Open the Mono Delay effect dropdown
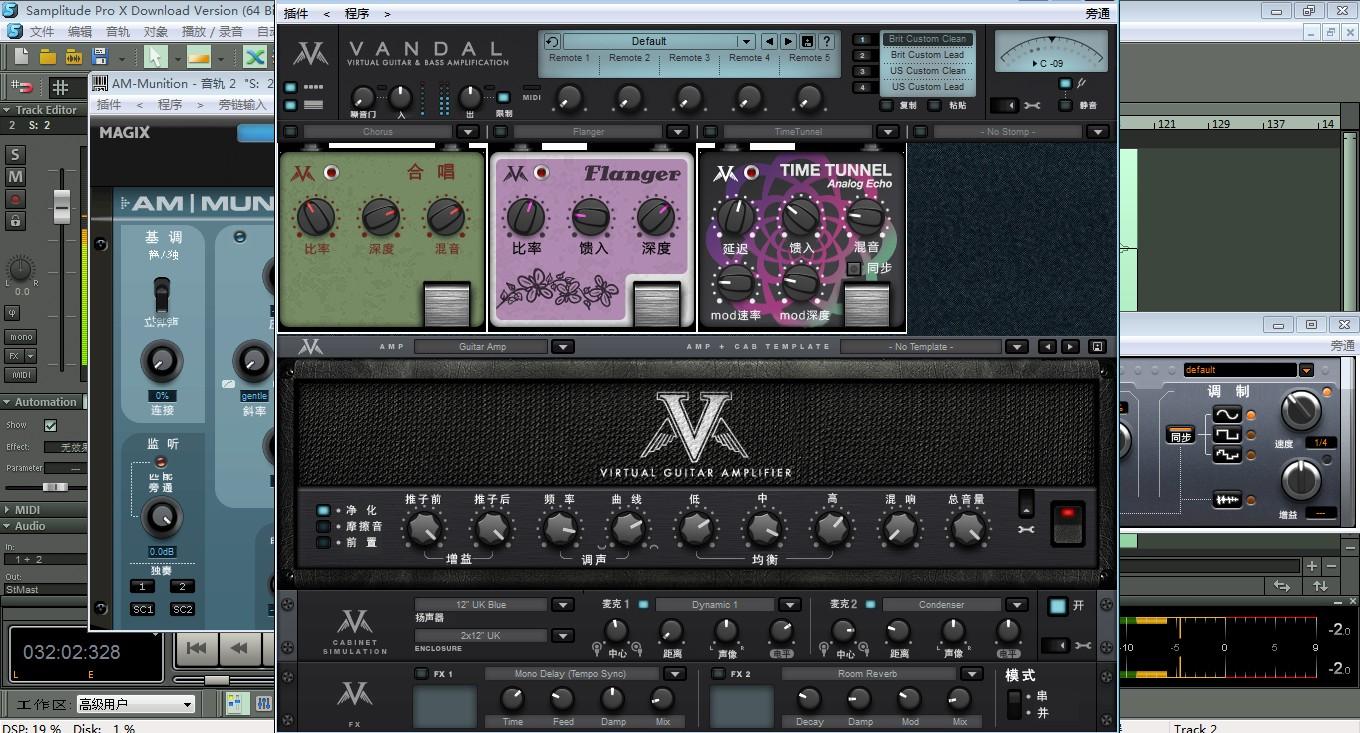This screenshot has height=733, width=1360. 675,674
